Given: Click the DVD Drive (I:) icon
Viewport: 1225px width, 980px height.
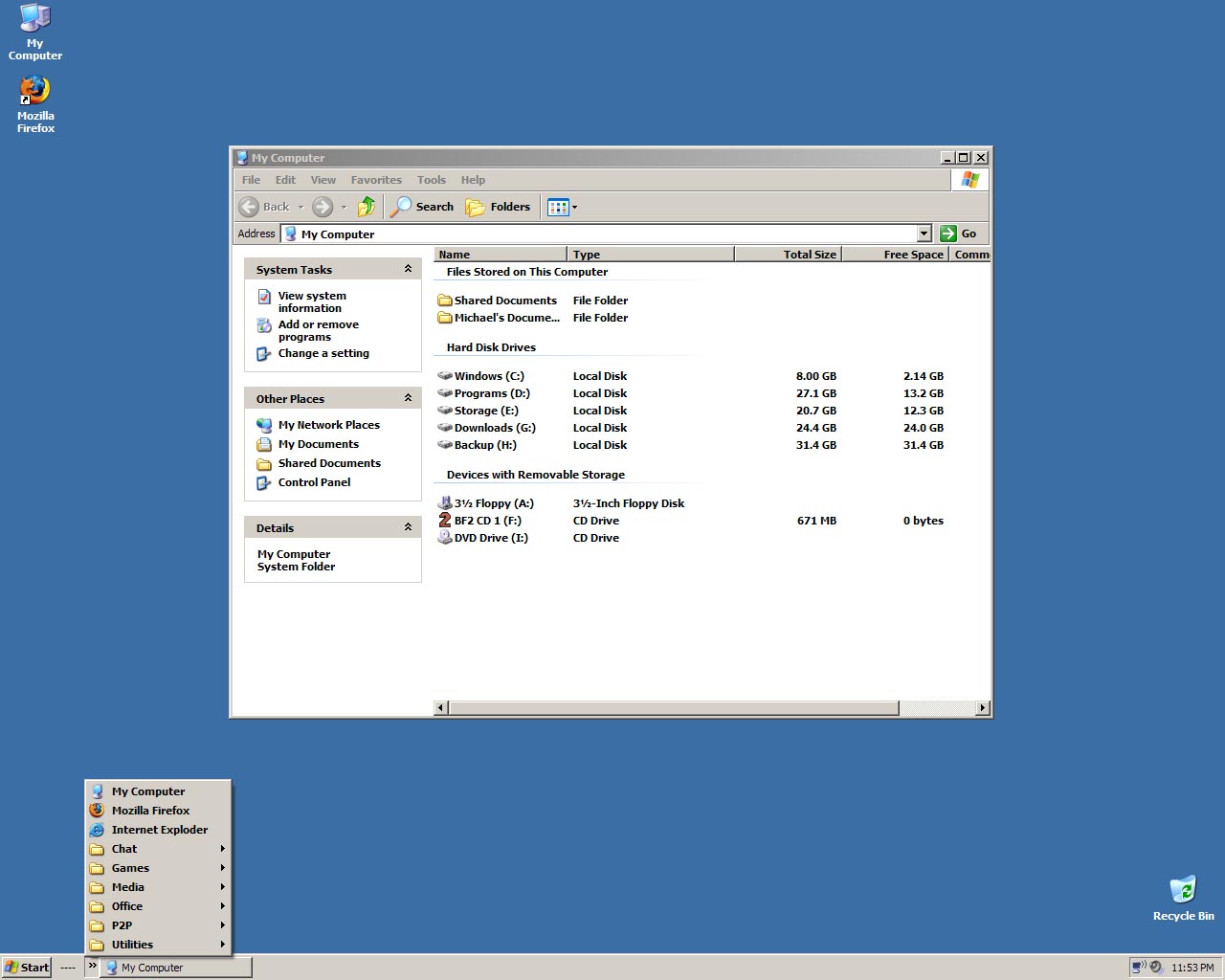Looking at the screenshot, I should tap(445, 538).
